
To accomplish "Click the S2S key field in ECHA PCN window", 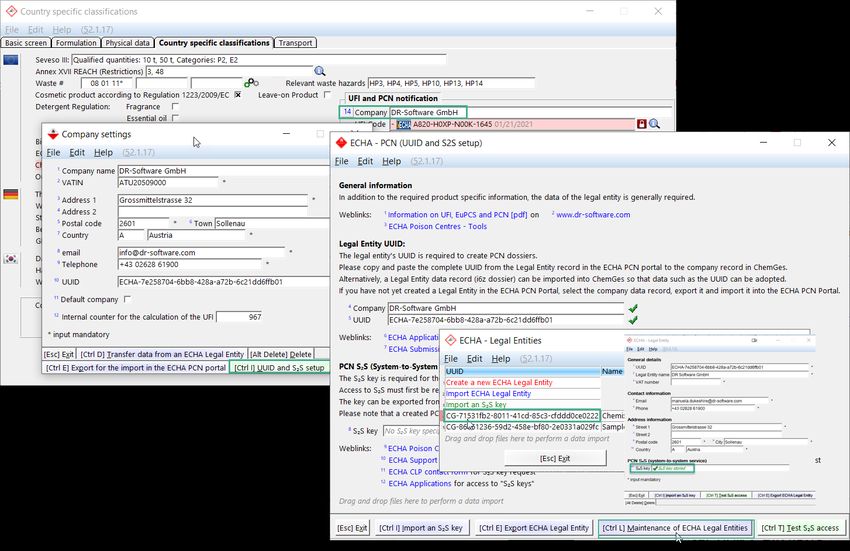I will (x=412, y=431).
